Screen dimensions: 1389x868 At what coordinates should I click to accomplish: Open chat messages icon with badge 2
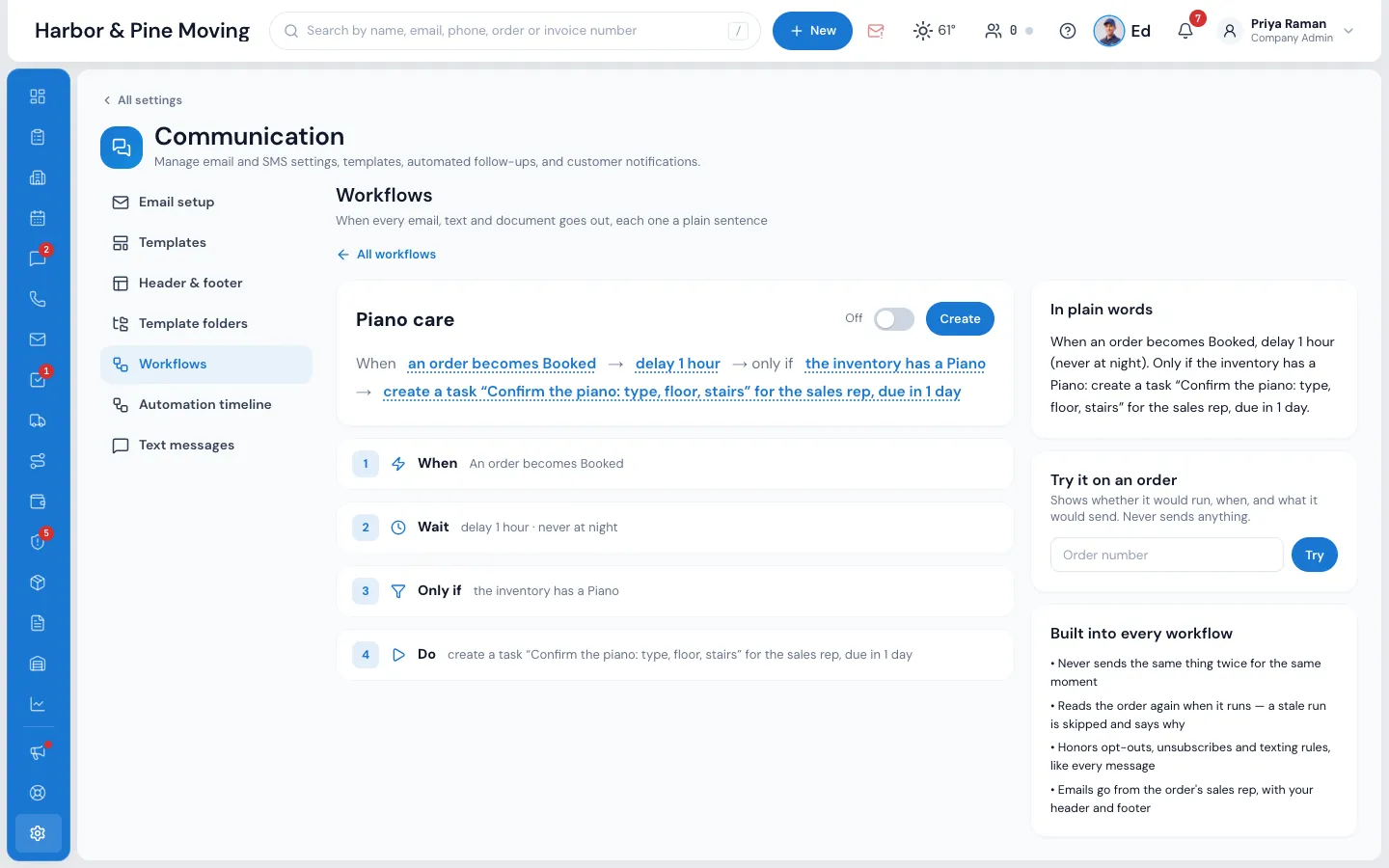pos(38,258)
